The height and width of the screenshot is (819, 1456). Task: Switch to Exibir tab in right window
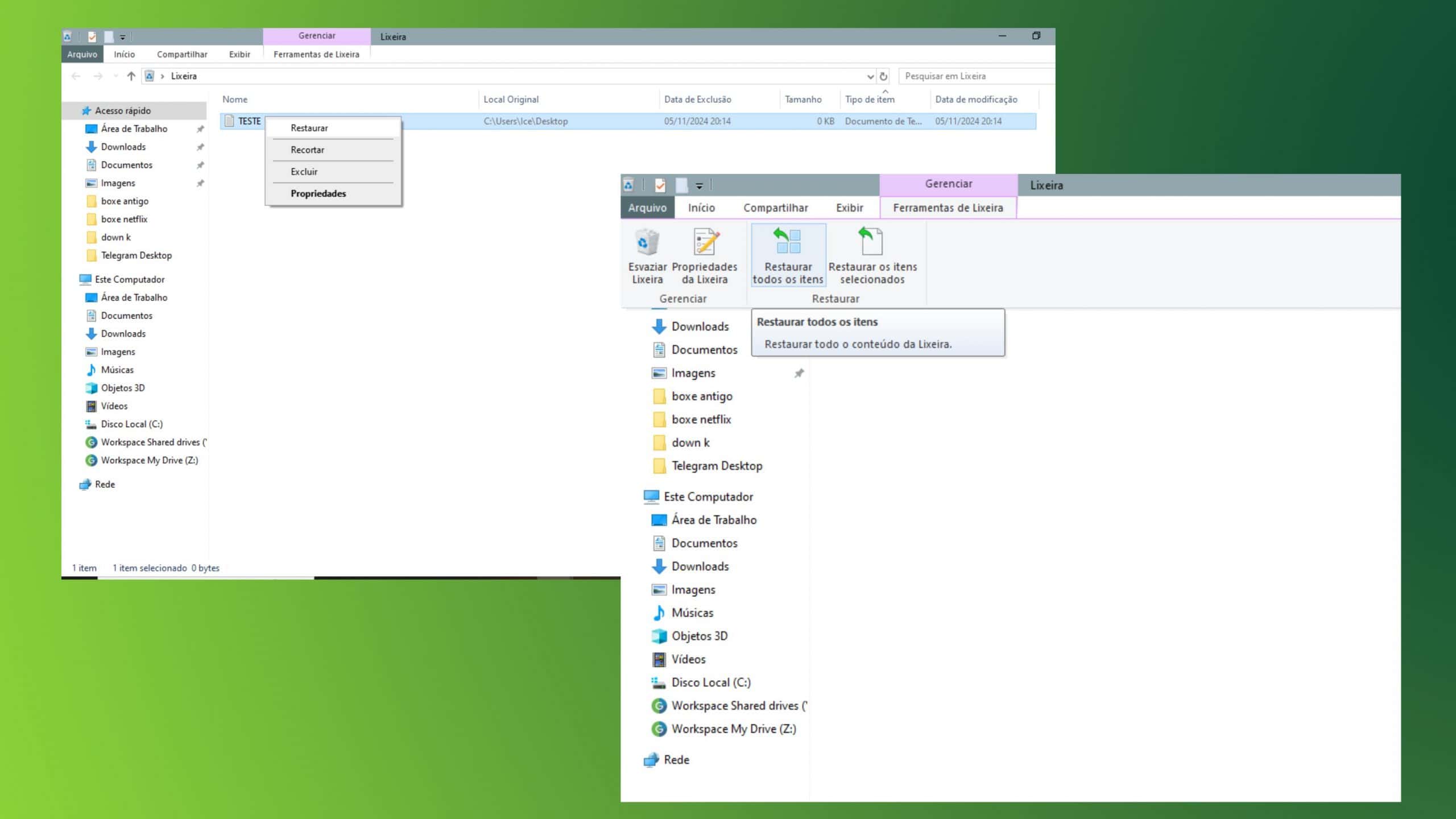[849, 208]
